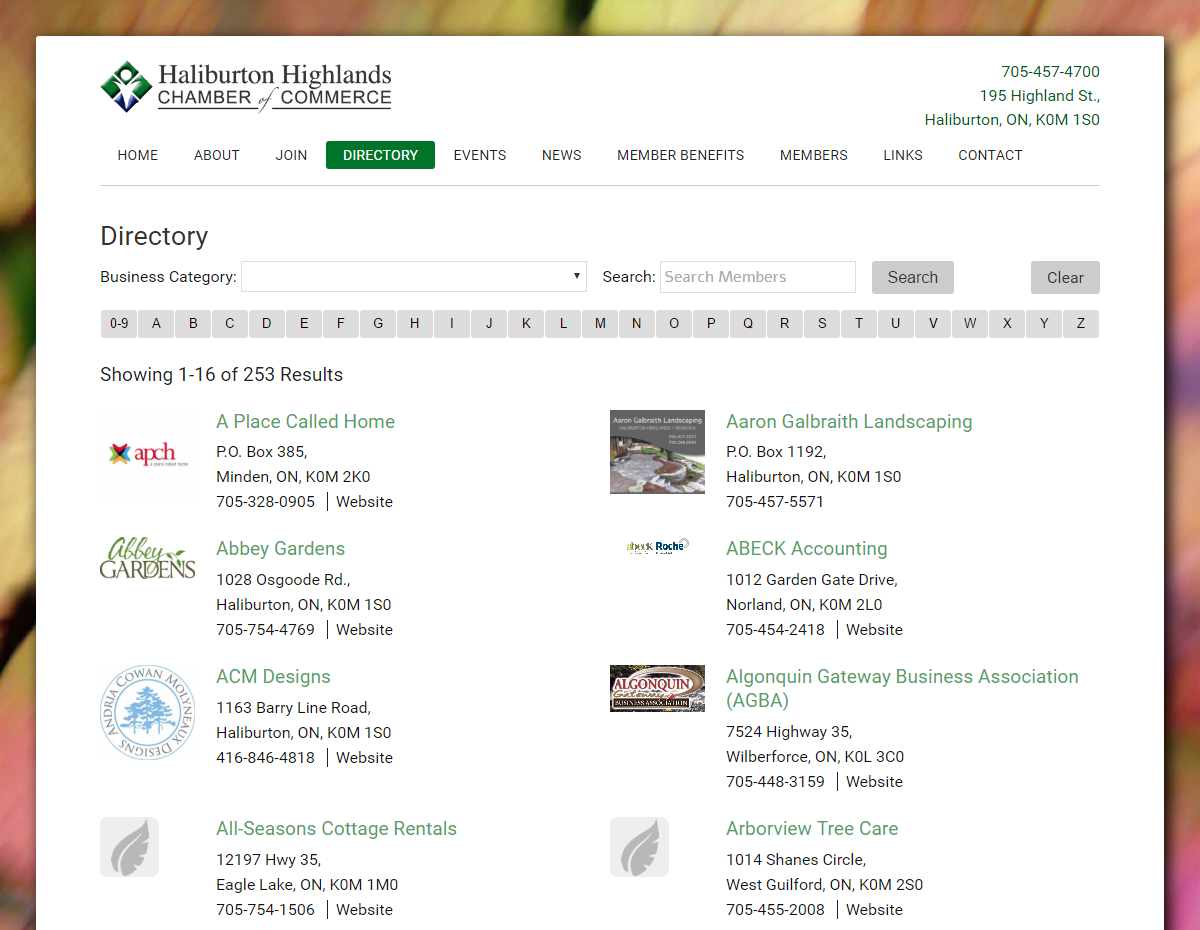The height and width of the screenshot is (930, 1200).
Task: Filter directory by letter Z
Action: point(1081,323)
